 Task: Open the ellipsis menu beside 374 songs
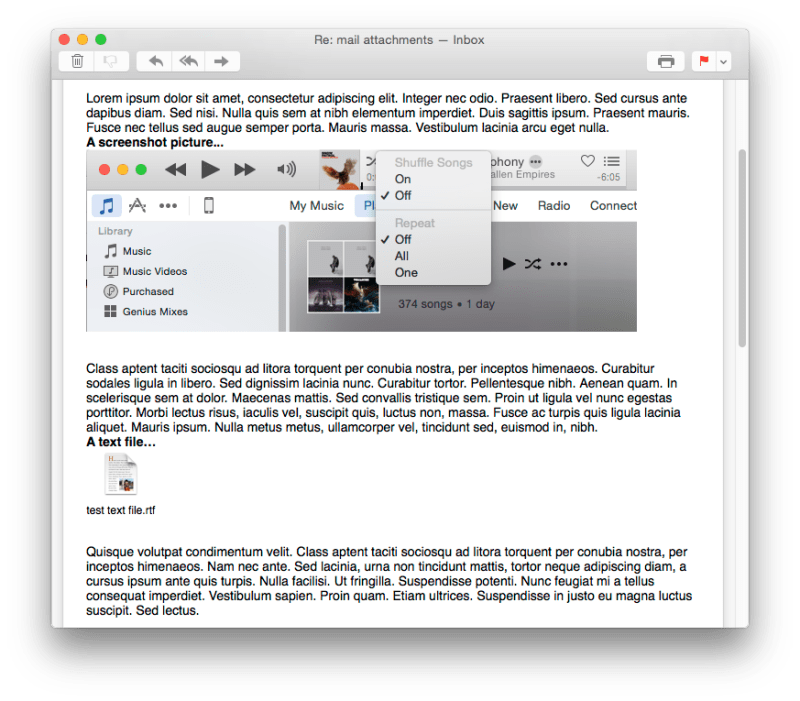tap(557, 263)
